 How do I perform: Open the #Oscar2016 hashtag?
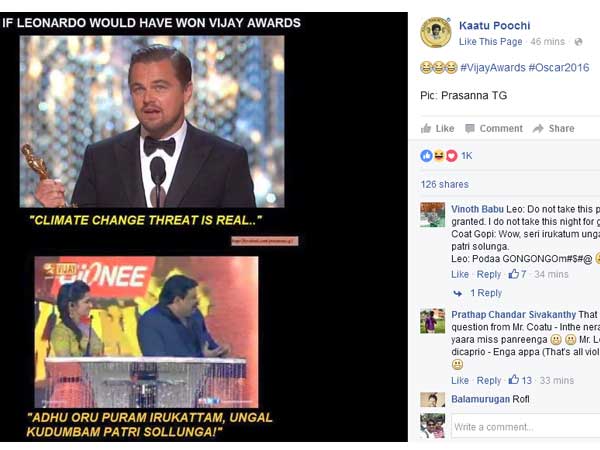coord(559,67)
